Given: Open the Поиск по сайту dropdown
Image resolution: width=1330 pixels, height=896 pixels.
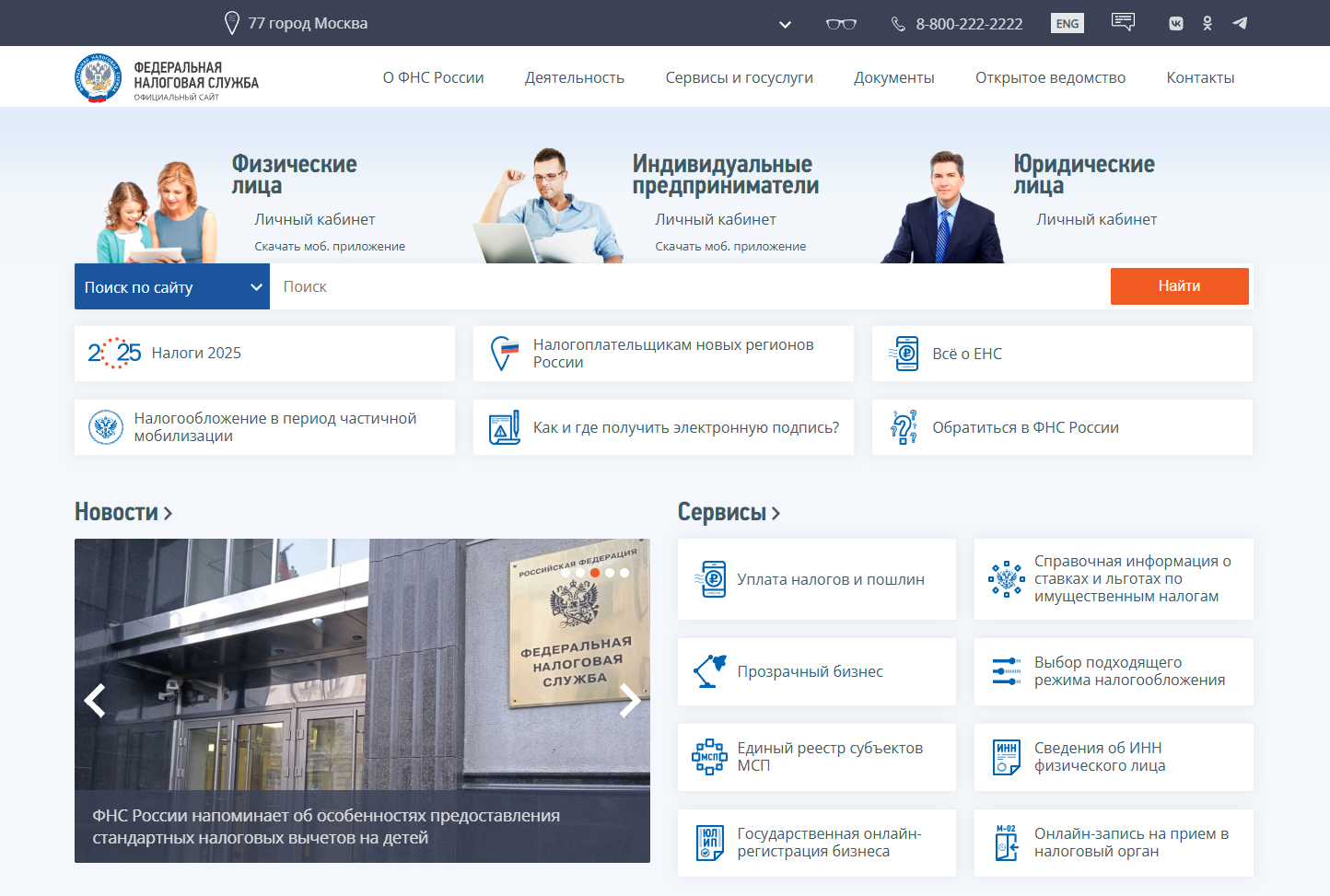Looking at the screenshot, I should tap(172, 286).
